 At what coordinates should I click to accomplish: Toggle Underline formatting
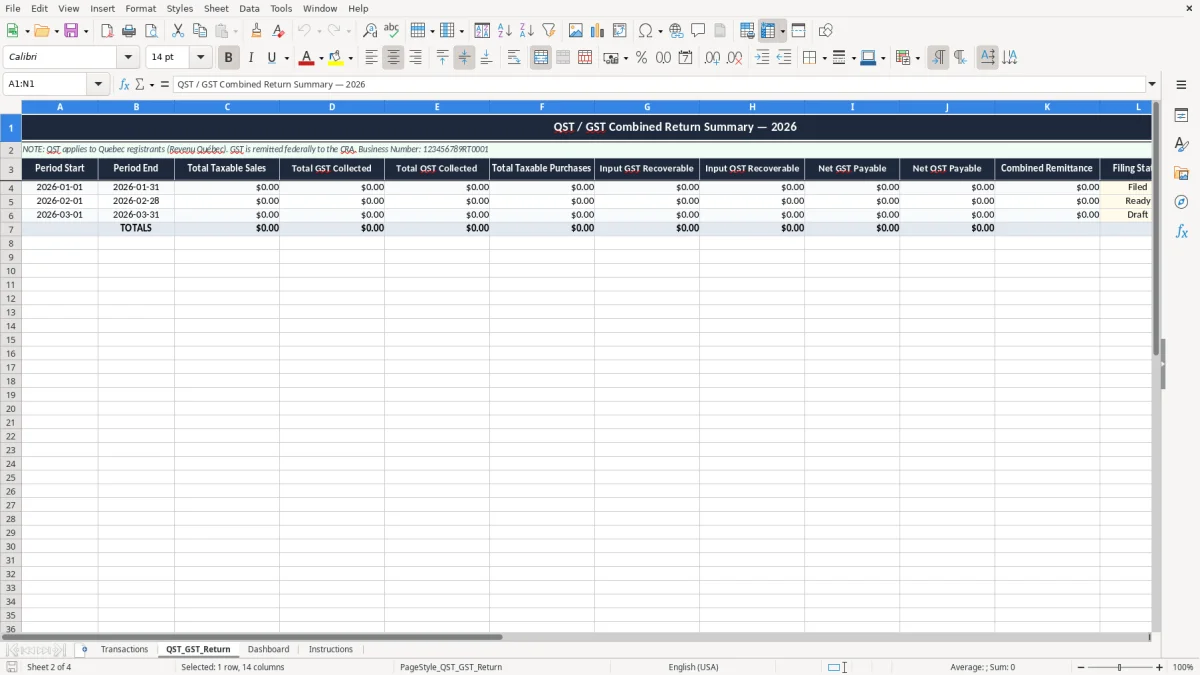pyautogui.click(x=272, y=58)
